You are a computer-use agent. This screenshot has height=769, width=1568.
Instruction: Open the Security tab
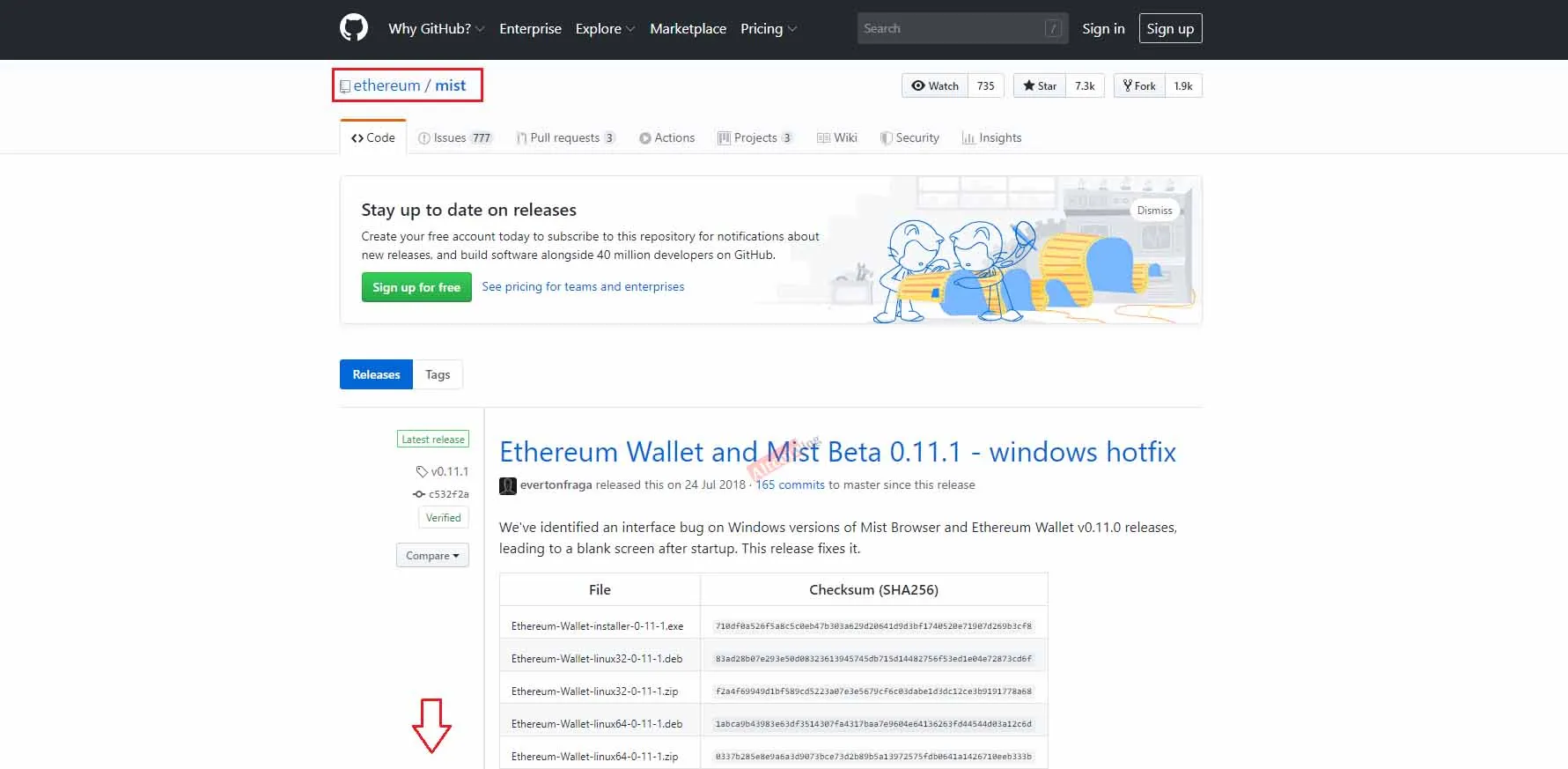point(909,137)
